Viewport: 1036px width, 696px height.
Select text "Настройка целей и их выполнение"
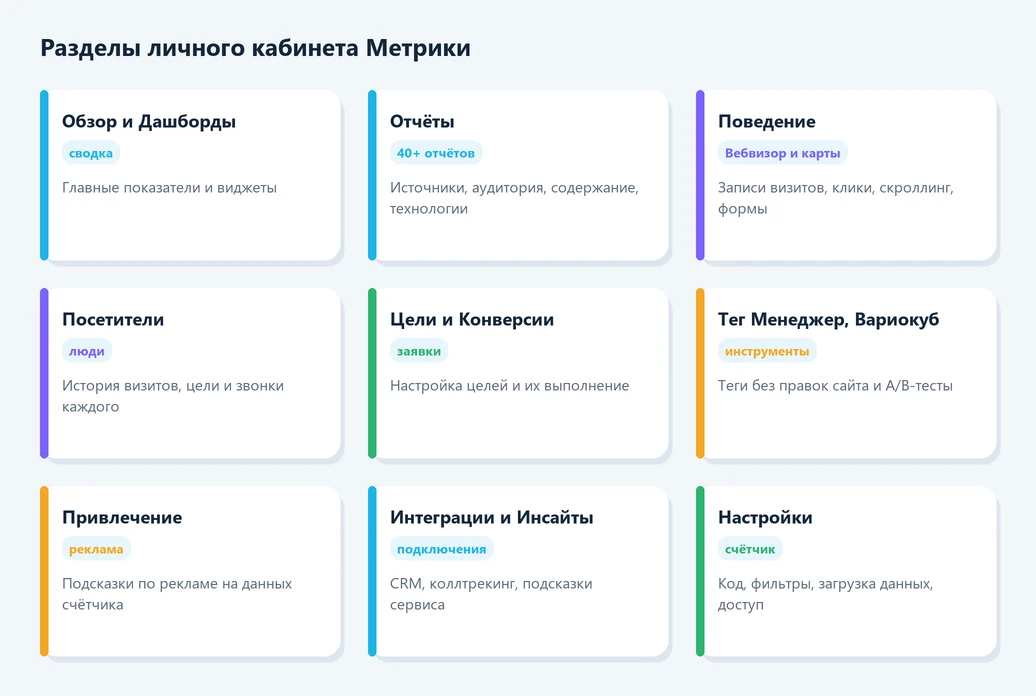[x=509, y=385]
